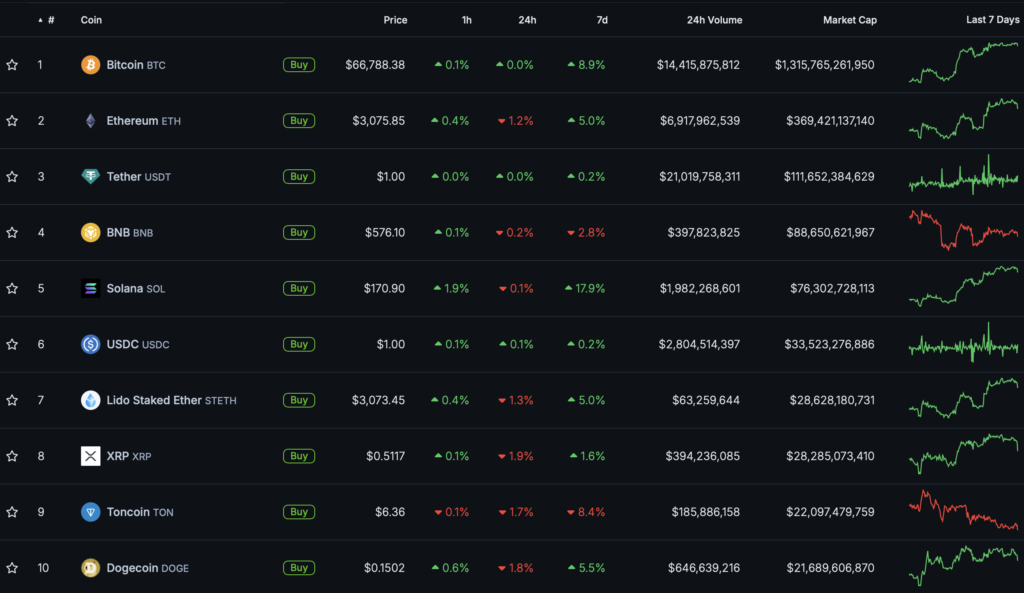Click the Solana logo icon

(90, 289)
